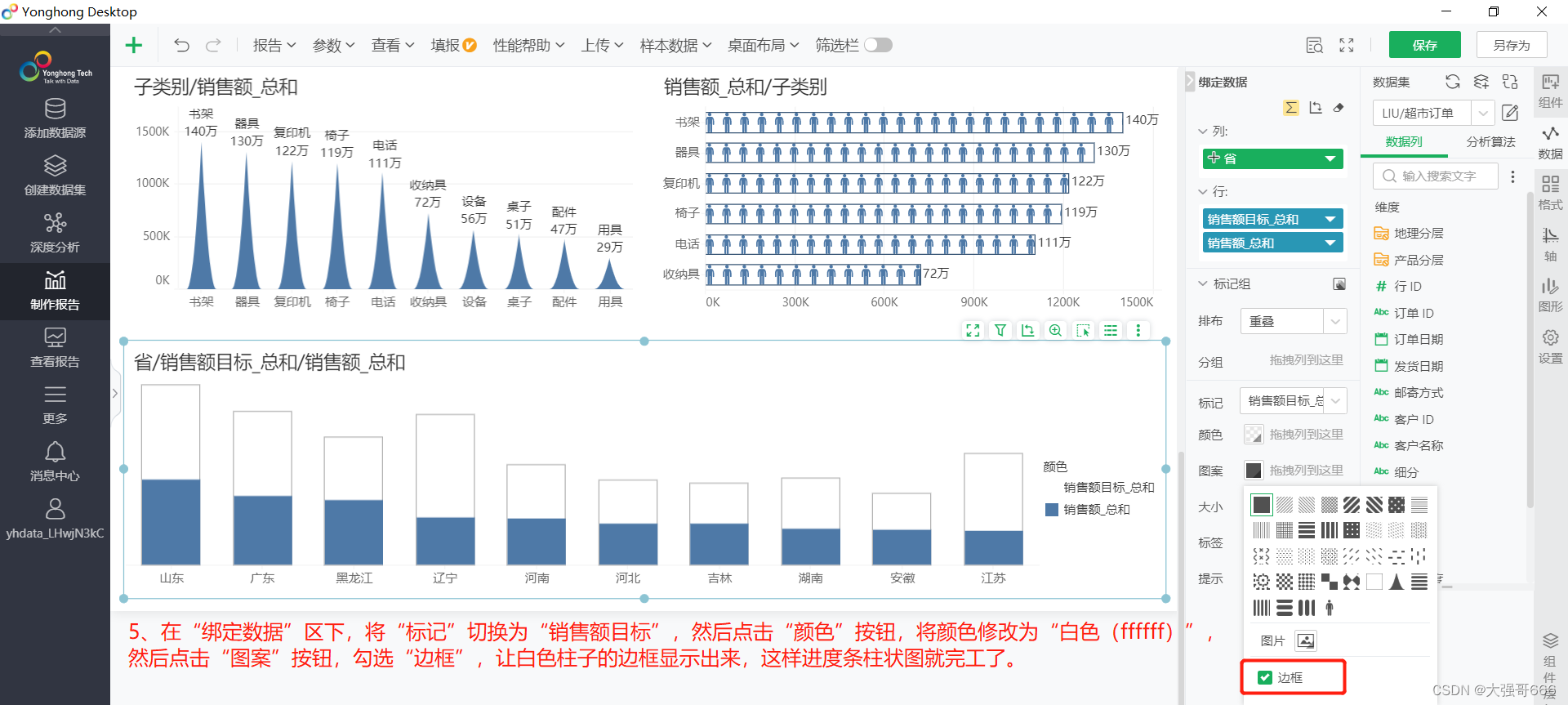
Task: Open the 设置 panel on the right strip
Action: [1550, 346]
